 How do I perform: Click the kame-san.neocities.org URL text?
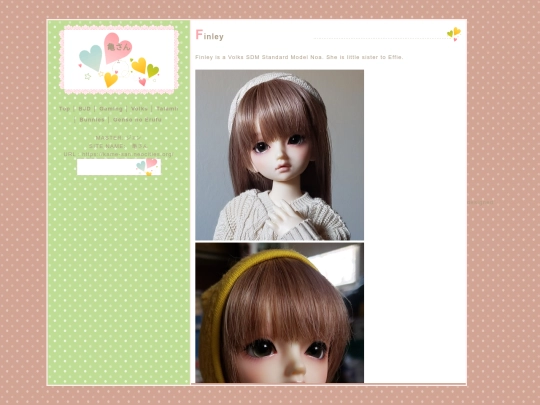tap(127, 154)
